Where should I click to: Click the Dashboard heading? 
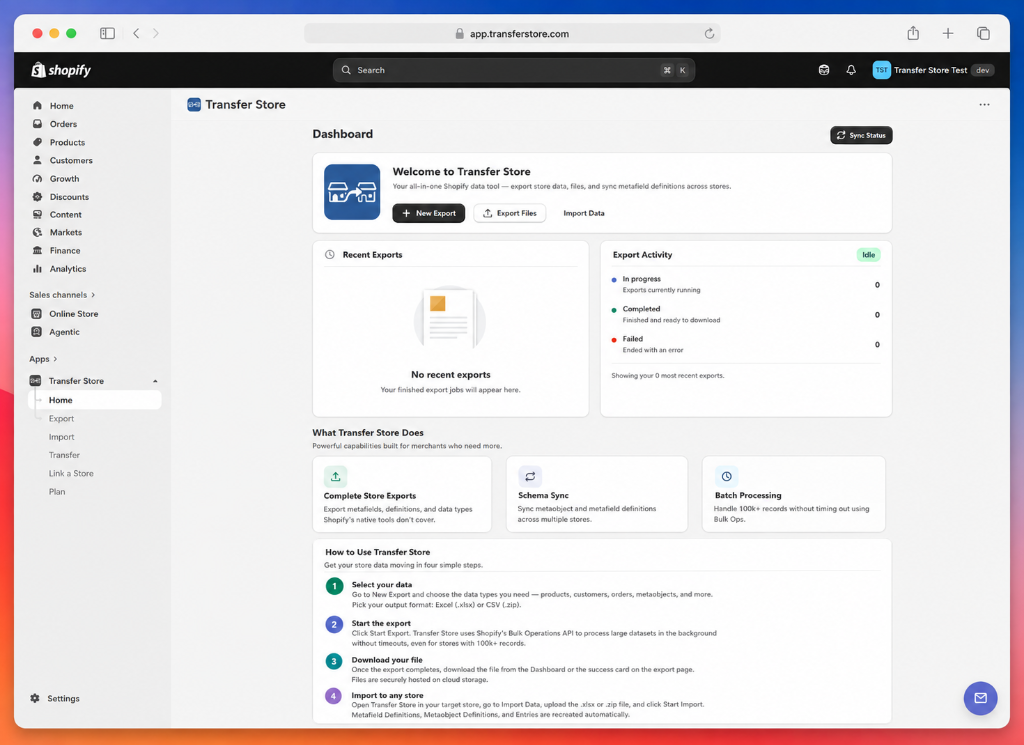click(x=342, y=134)
